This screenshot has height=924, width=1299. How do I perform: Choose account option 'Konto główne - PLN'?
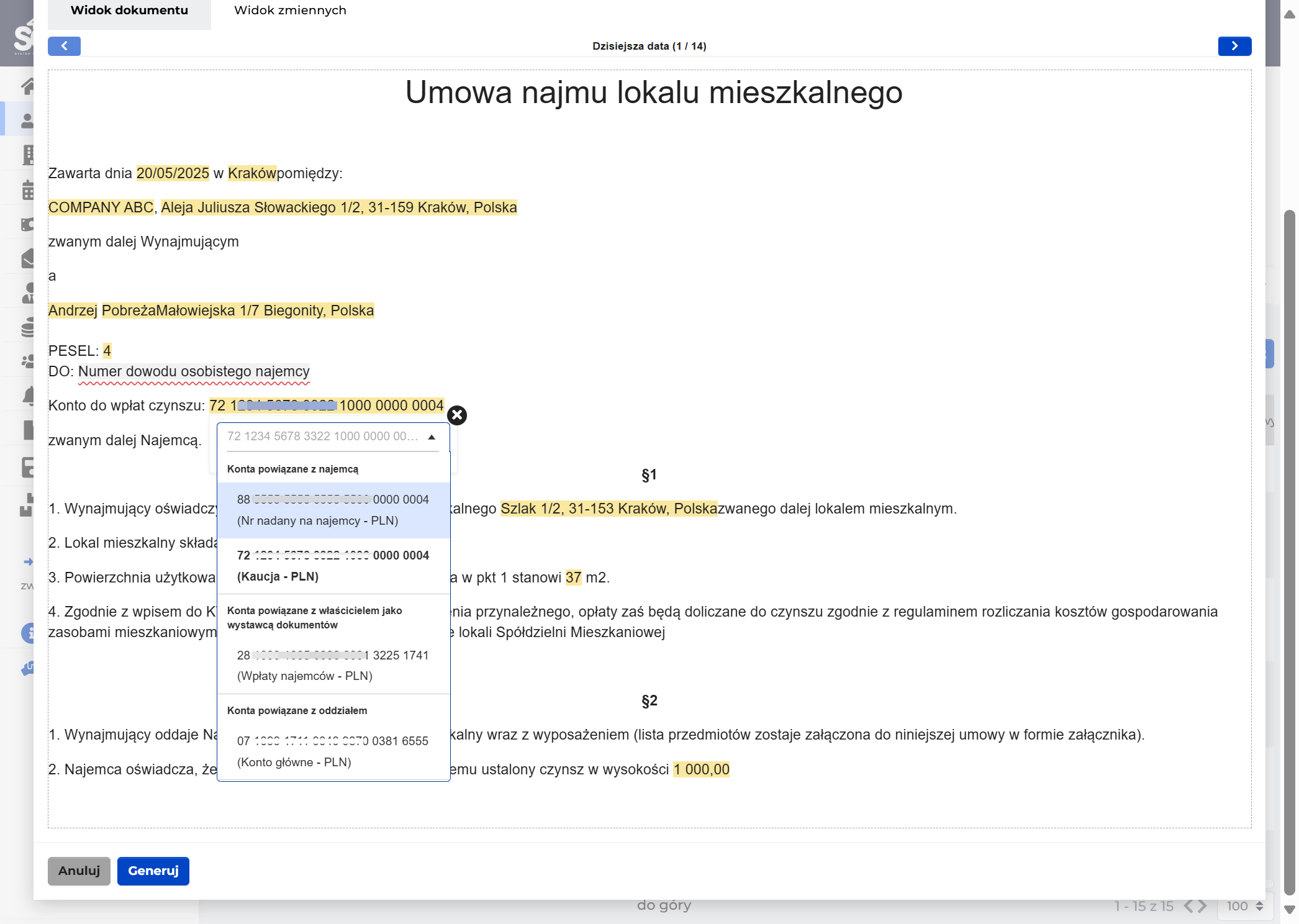[333, 751]
